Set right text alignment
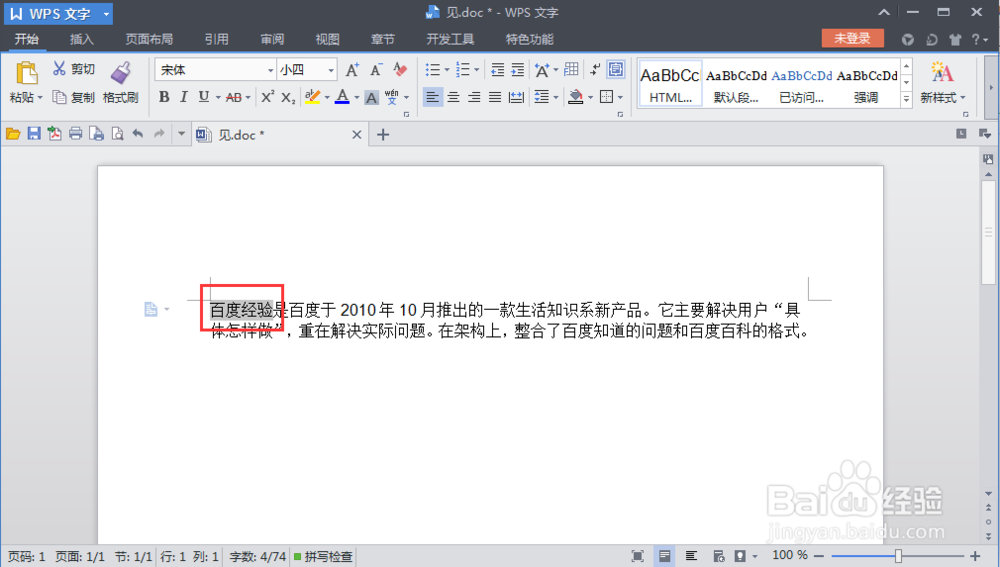The image size is (1000, 567). pos(474,97)
